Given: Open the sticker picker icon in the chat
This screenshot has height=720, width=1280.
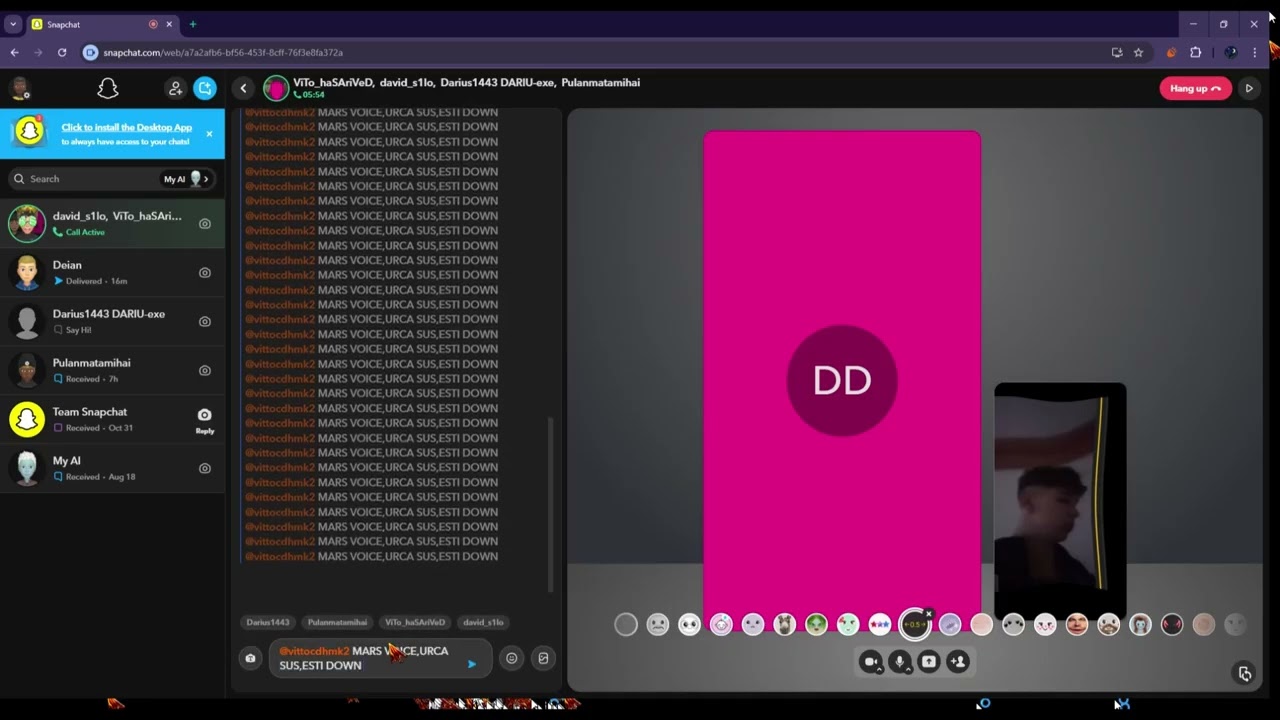Looking at the screenshot, I should click(543, 658).
